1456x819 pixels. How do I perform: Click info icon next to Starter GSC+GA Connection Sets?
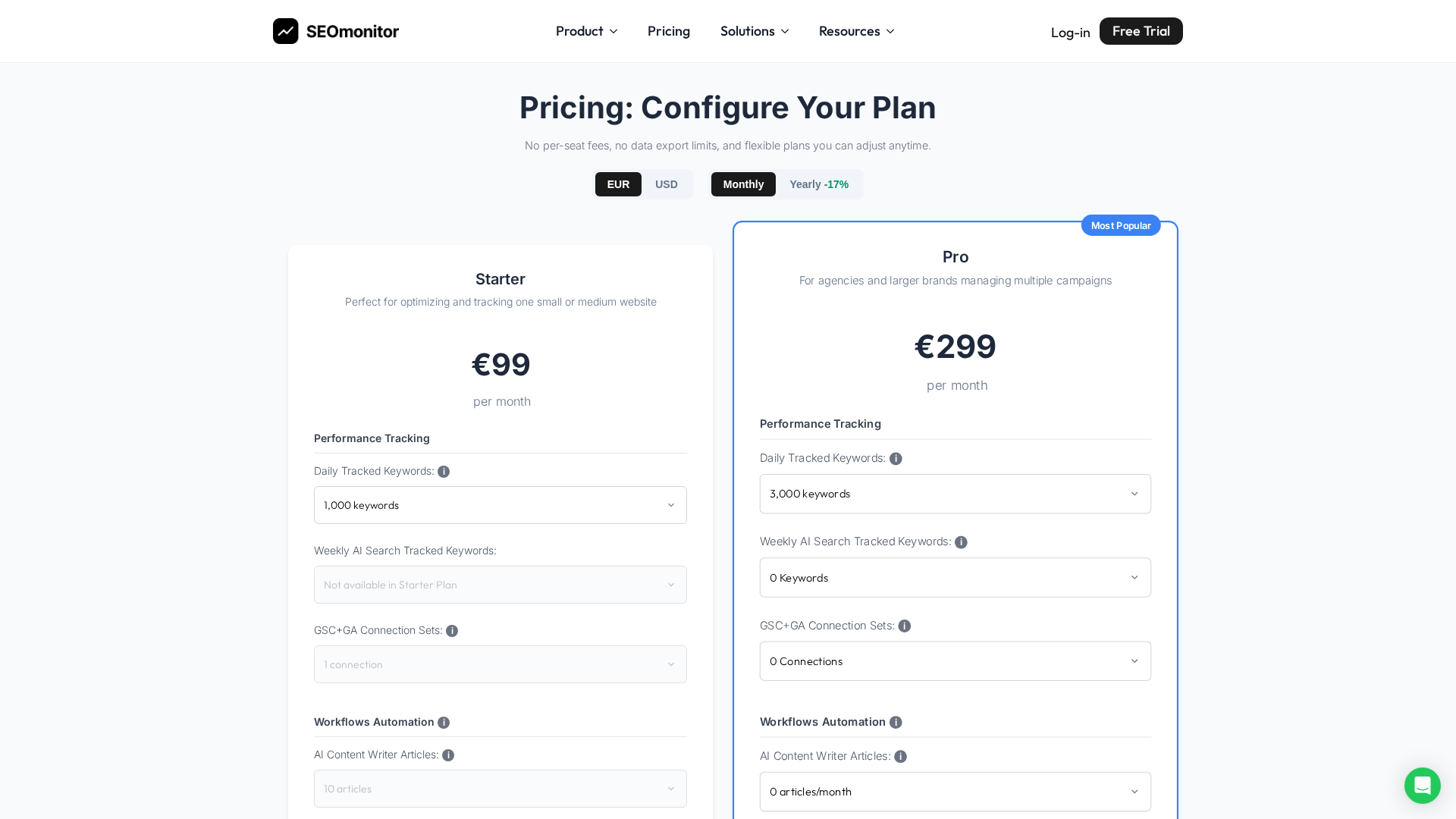click(x=452, y=631)
